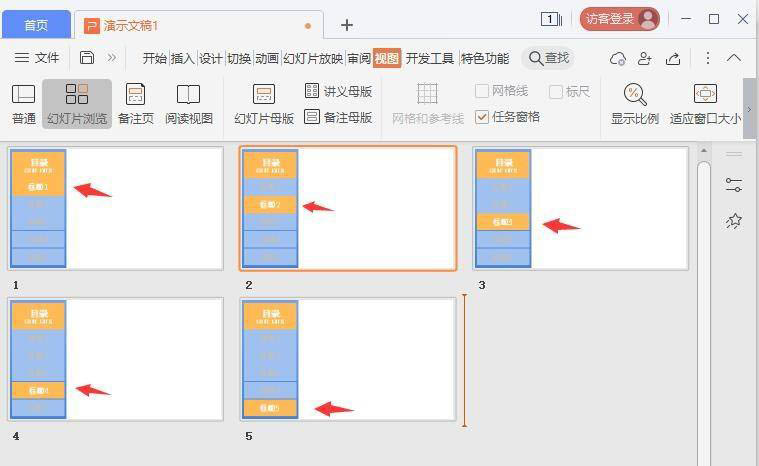The image size is (759, 466).
Task: Click the side panel star icon
Action: (734, 221)
